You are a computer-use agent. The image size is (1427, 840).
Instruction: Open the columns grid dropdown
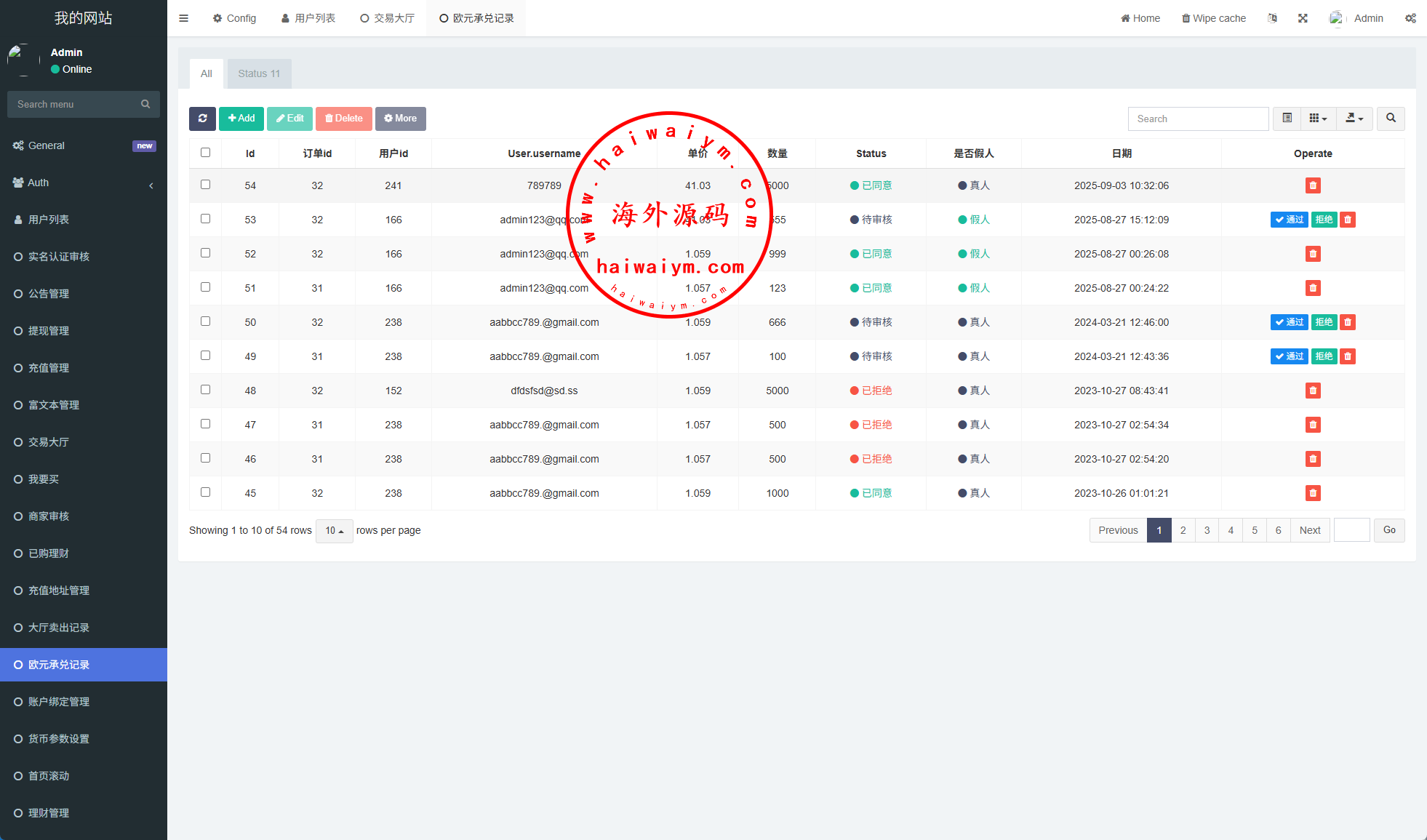[1318, 119]
